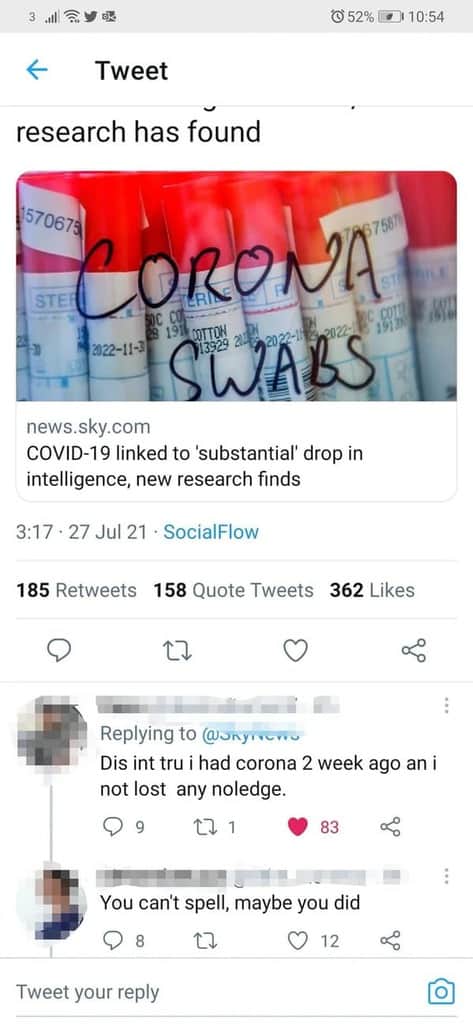The image size is (473, 1024).
Task: Open the camera icon in reply bar
Action: [440, 991]
